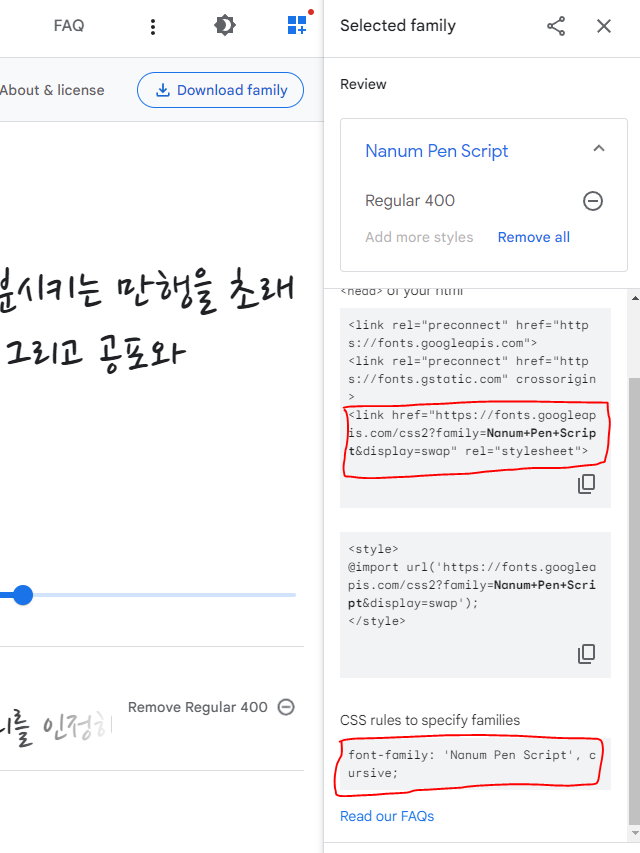Click the stylesheet link href code
Image resolution: width=640 pixels, height=853 pixels.
(x=472, y=433)
